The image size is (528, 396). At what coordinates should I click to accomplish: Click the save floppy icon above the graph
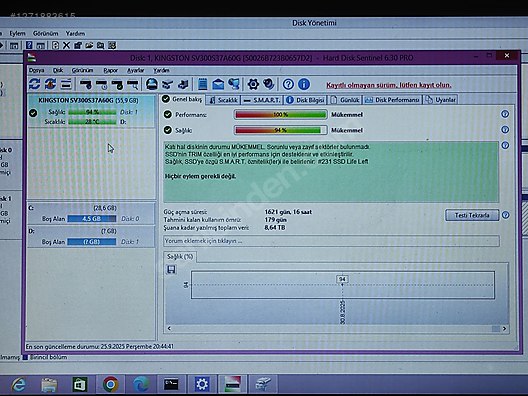tap(171, 269)
